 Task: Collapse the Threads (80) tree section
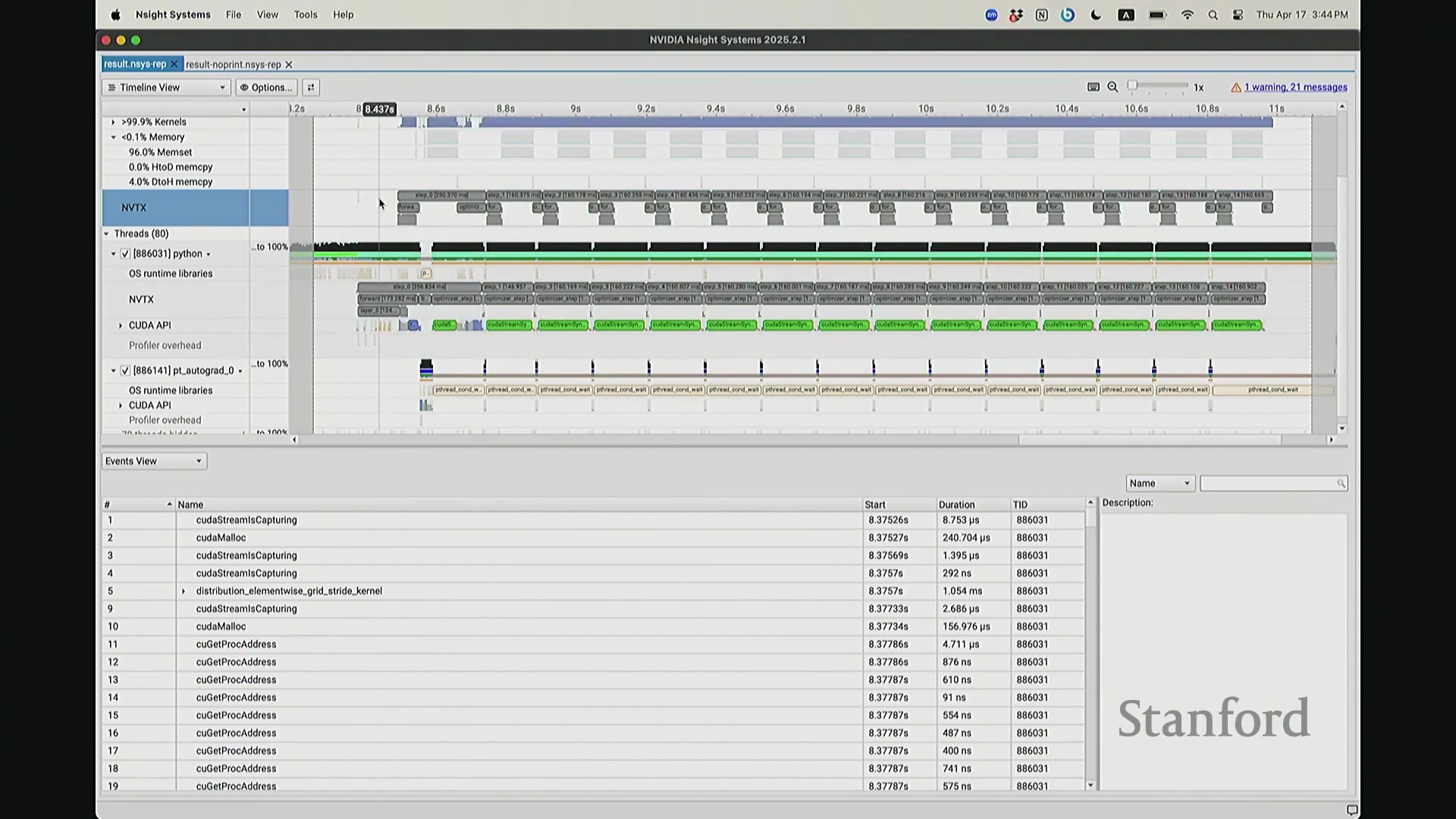click(107, 234)
